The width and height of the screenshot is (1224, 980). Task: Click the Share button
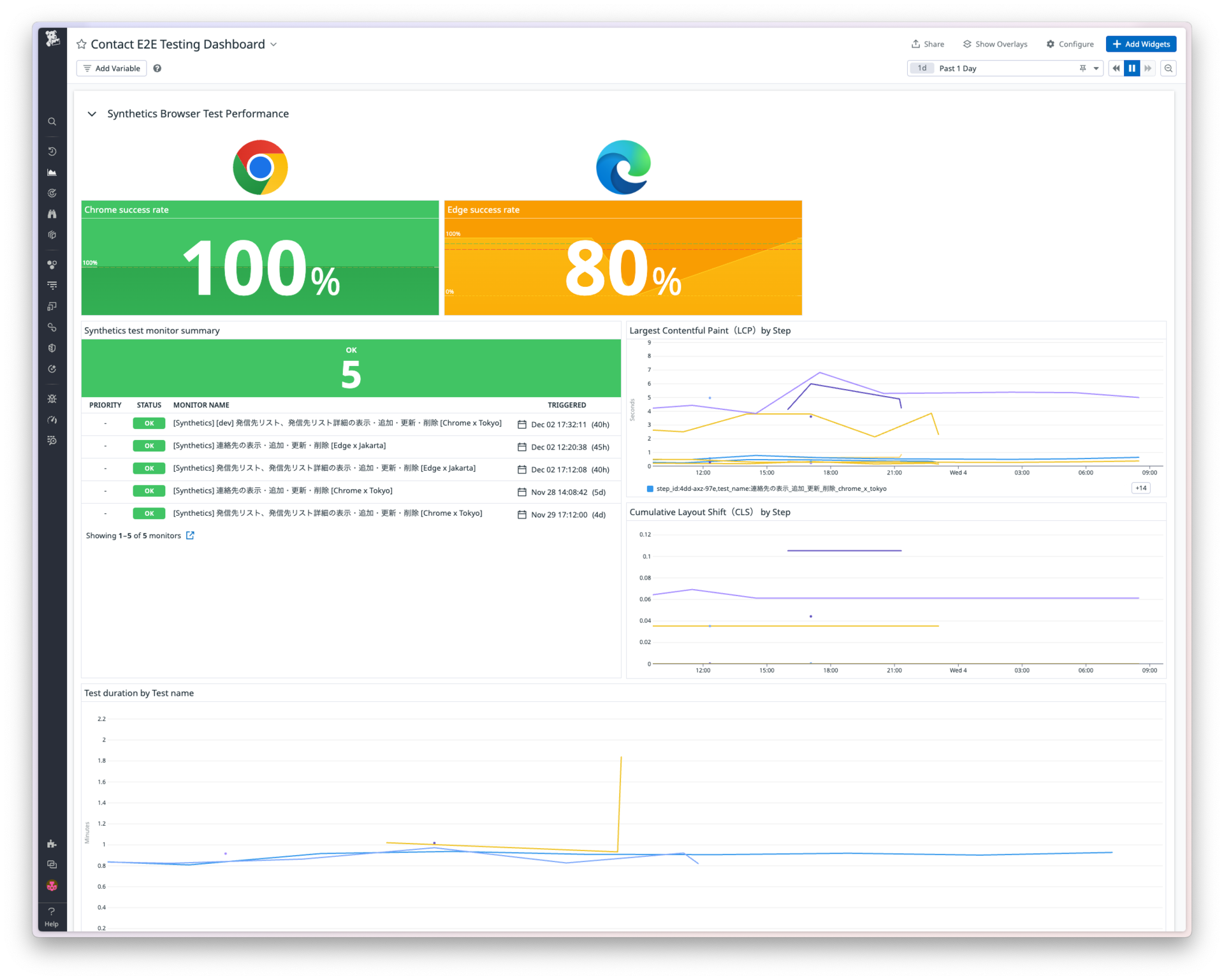click(928, 44)
